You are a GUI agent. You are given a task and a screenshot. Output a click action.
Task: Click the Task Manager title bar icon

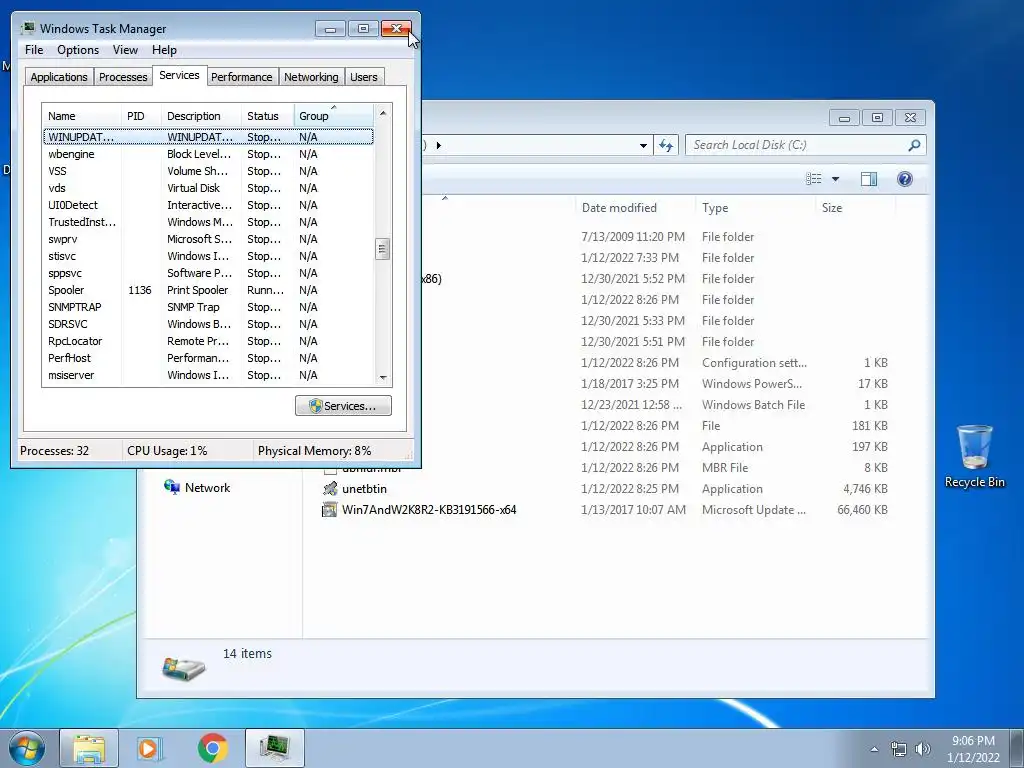27,28
